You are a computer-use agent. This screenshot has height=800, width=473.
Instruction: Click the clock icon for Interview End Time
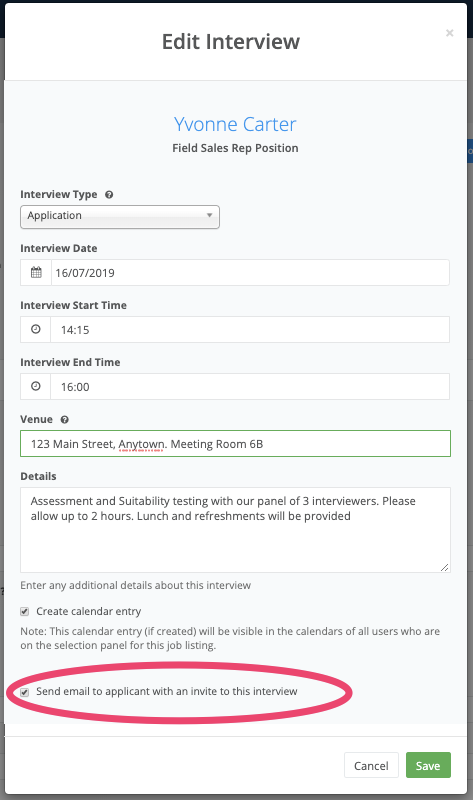pos(36,387)
